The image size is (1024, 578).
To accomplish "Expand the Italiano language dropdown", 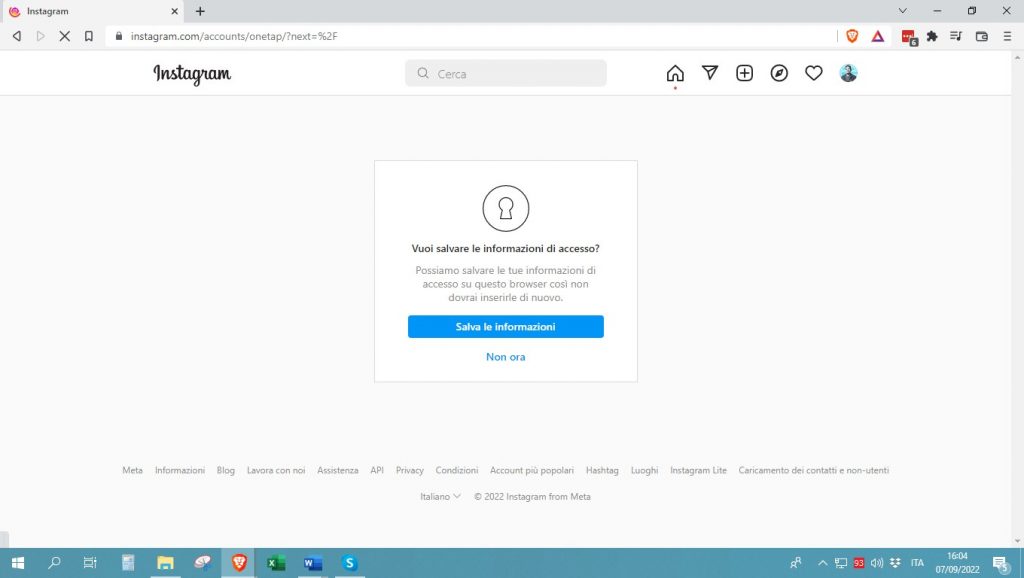I will tap(440, 496).
